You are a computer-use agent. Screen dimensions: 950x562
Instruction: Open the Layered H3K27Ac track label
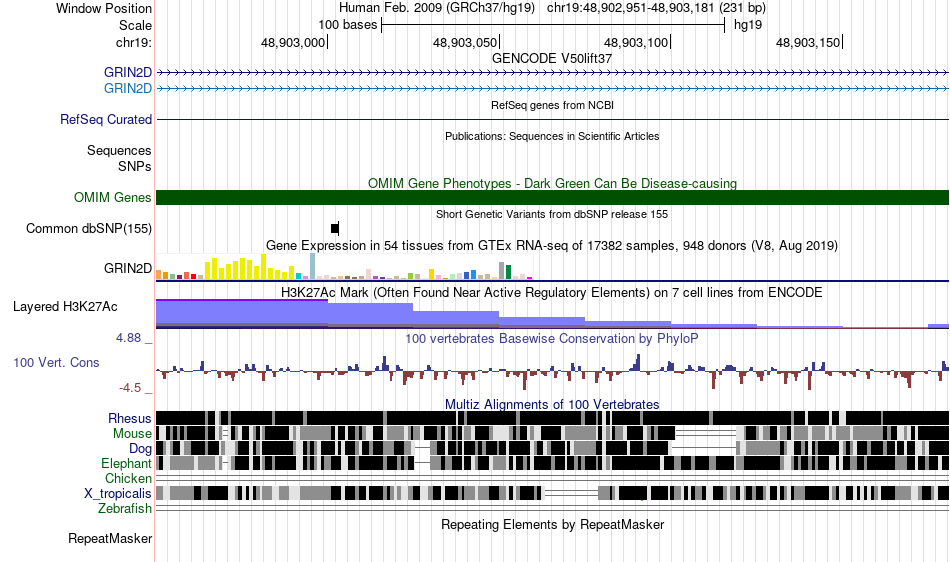65,306
